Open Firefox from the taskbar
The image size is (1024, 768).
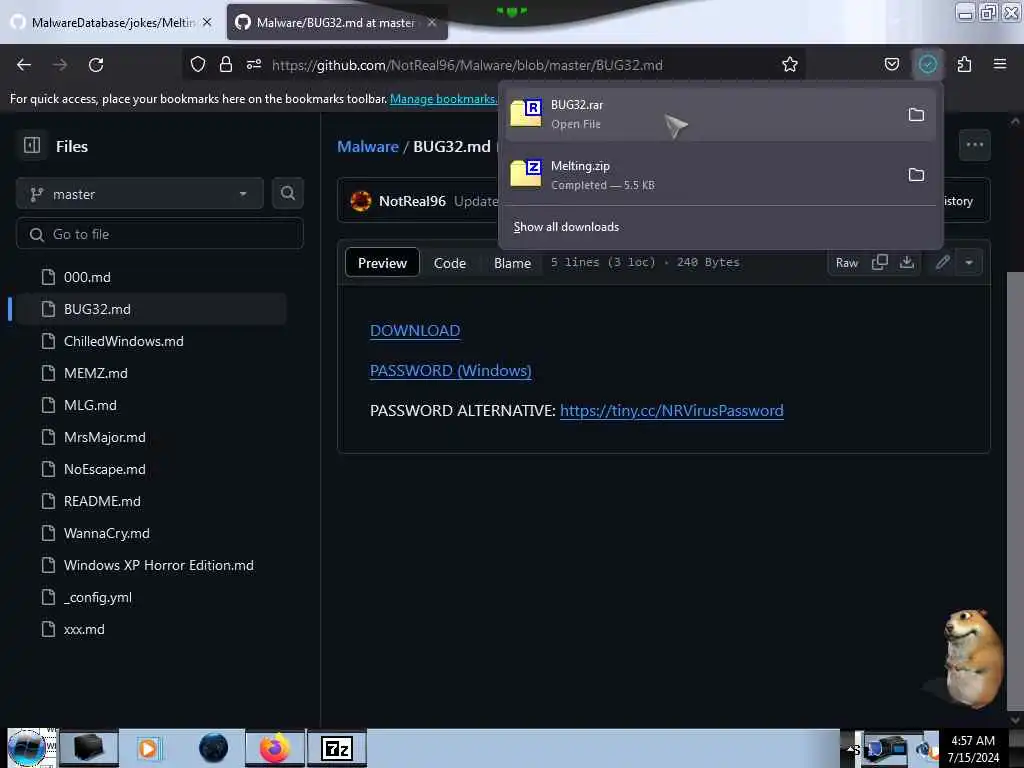coord(274,748)
